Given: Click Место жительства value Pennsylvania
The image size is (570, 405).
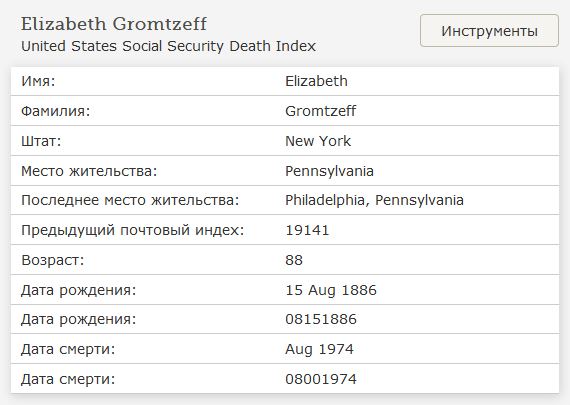Looking at the screenshot, I should click(329, 171).
